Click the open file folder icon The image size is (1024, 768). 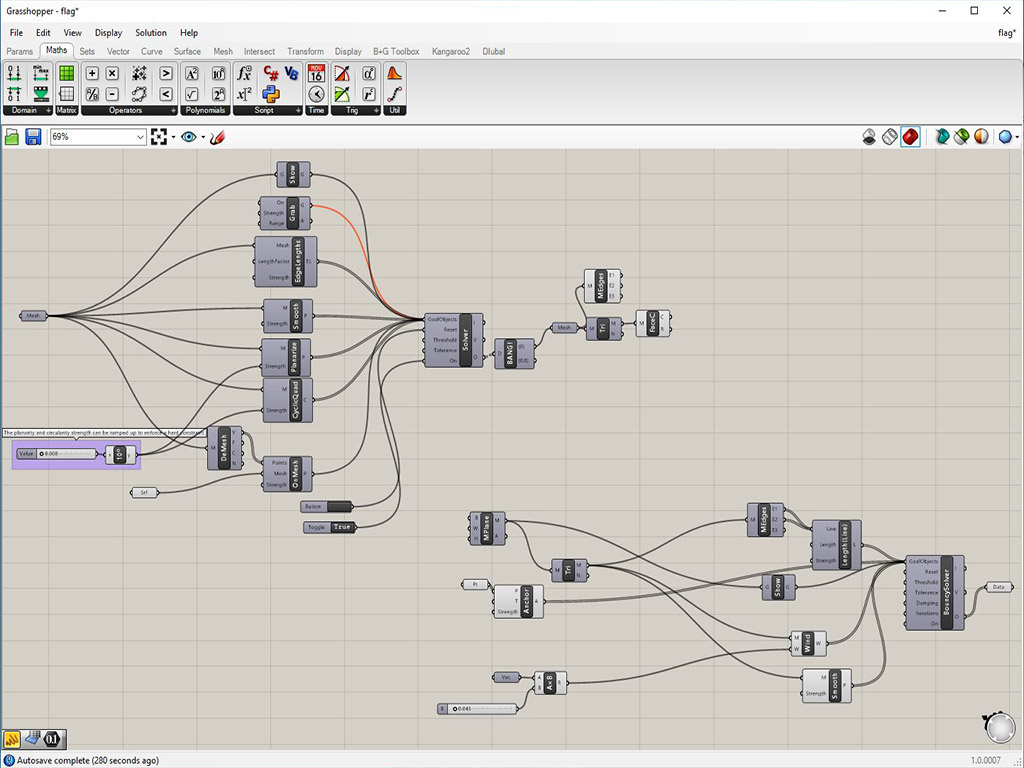(x=13, y=137)
